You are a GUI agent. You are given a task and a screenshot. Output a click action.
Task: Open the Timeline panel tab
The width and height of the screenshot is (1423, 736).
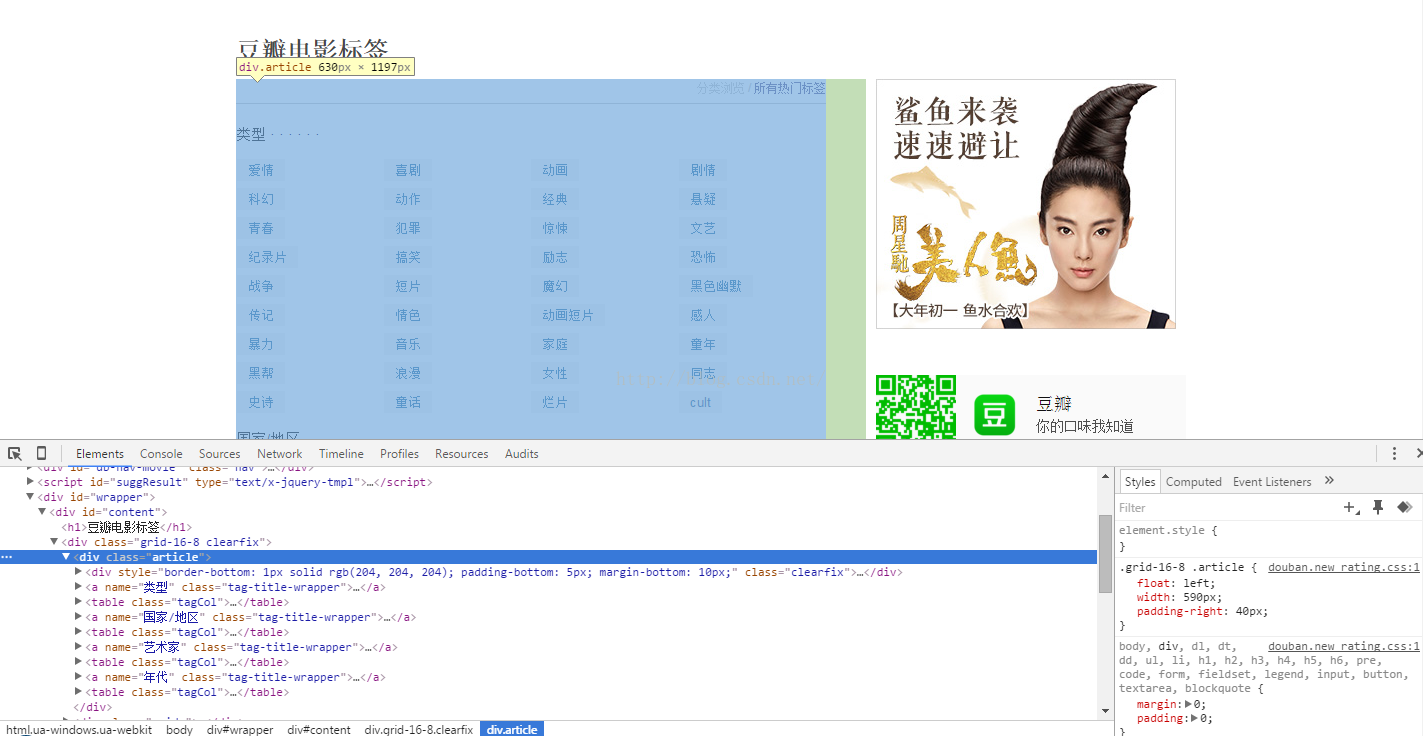click(341, 454)
